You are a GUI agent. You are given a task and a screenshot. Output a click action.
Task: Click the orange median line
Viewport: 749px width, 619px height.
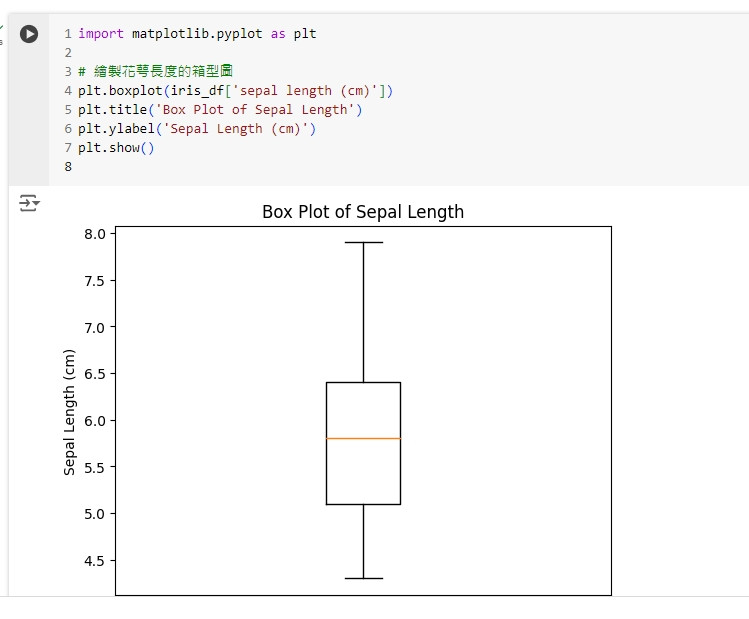click(x=364, y=438)
